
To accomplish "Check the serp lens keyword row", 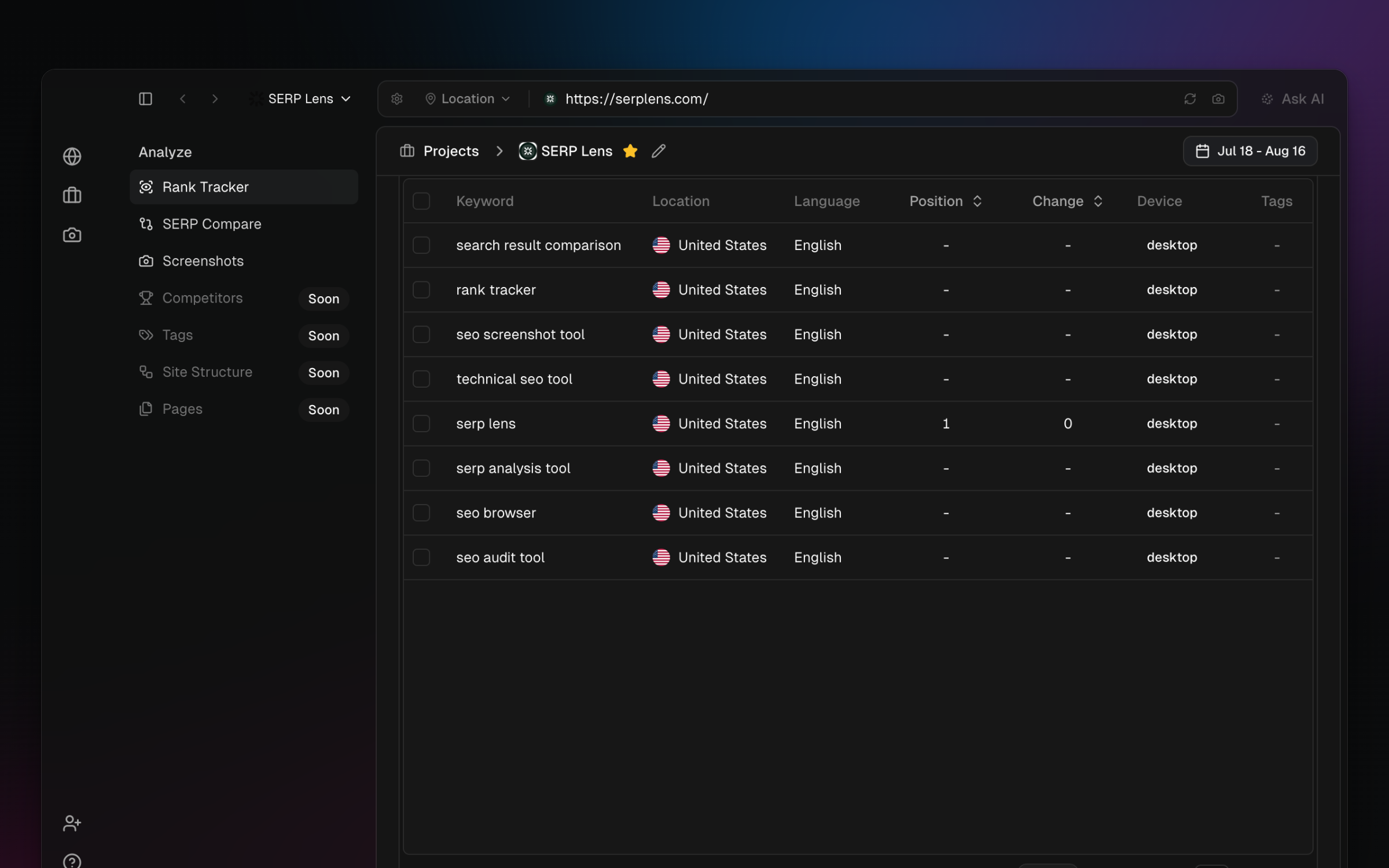I will [x=421, y=424].
